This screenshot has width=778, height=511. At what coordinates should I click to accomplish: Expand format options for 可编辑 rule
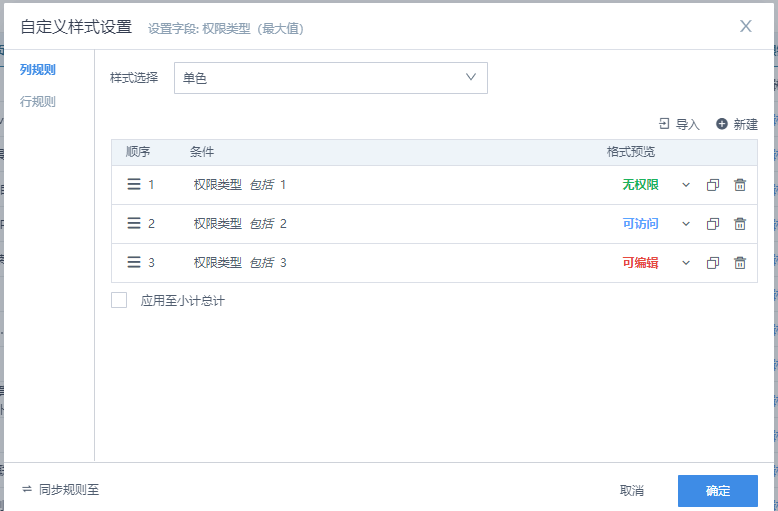click(x=686, y=263)
